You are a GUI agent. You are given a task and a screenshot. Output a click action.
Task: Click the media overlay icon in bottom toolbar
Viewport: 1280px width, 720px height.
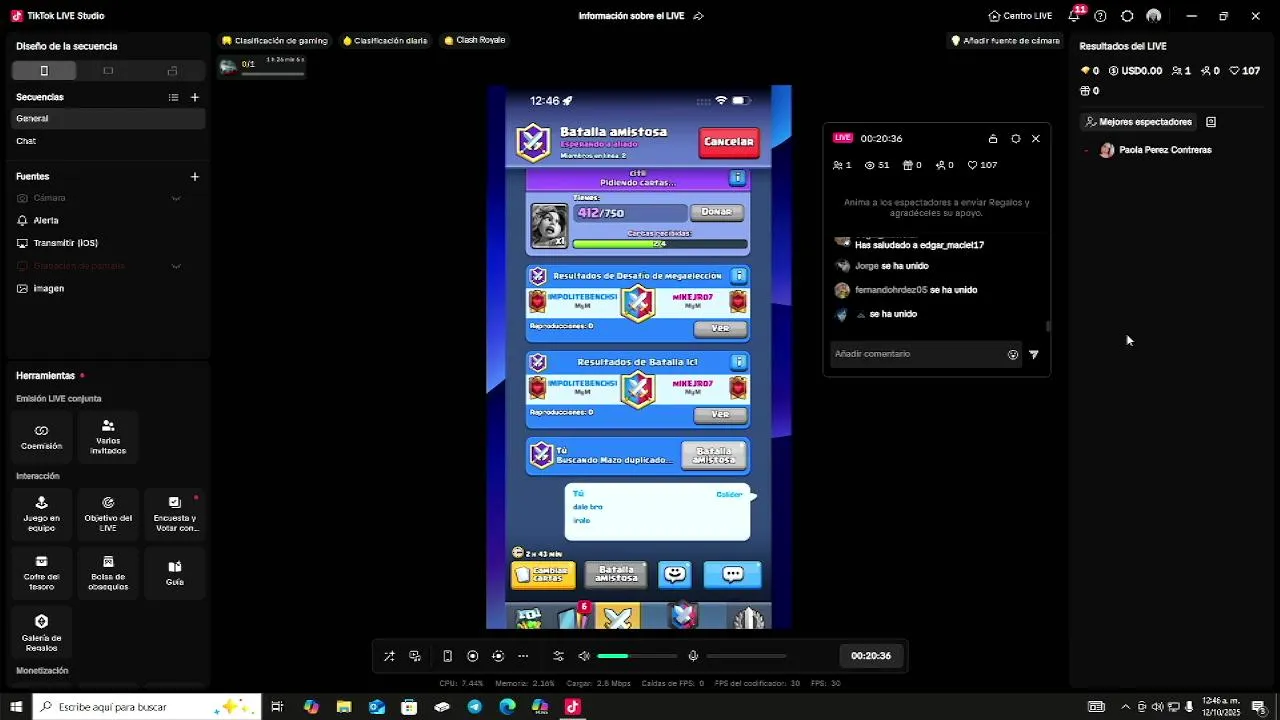pos(415,656)
